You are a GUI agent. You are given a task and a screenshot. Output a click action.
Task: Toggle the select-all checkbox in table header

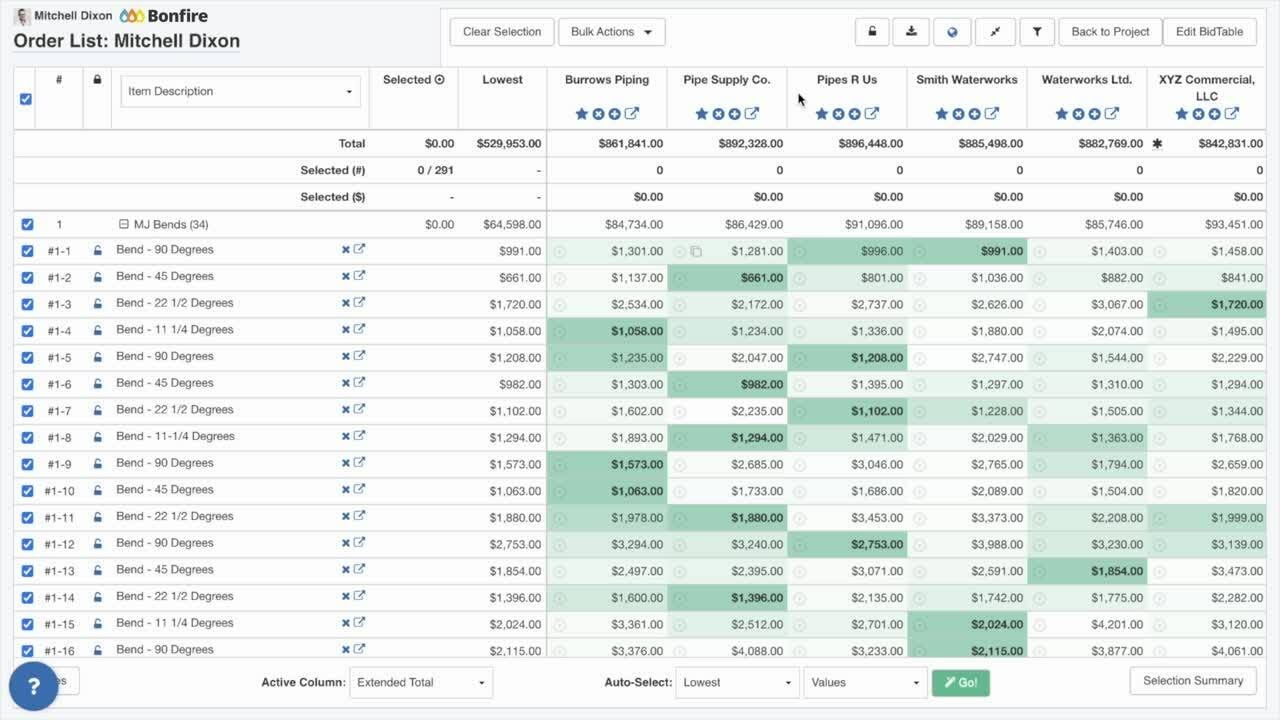pyautogui.click(x=26, y=99)
